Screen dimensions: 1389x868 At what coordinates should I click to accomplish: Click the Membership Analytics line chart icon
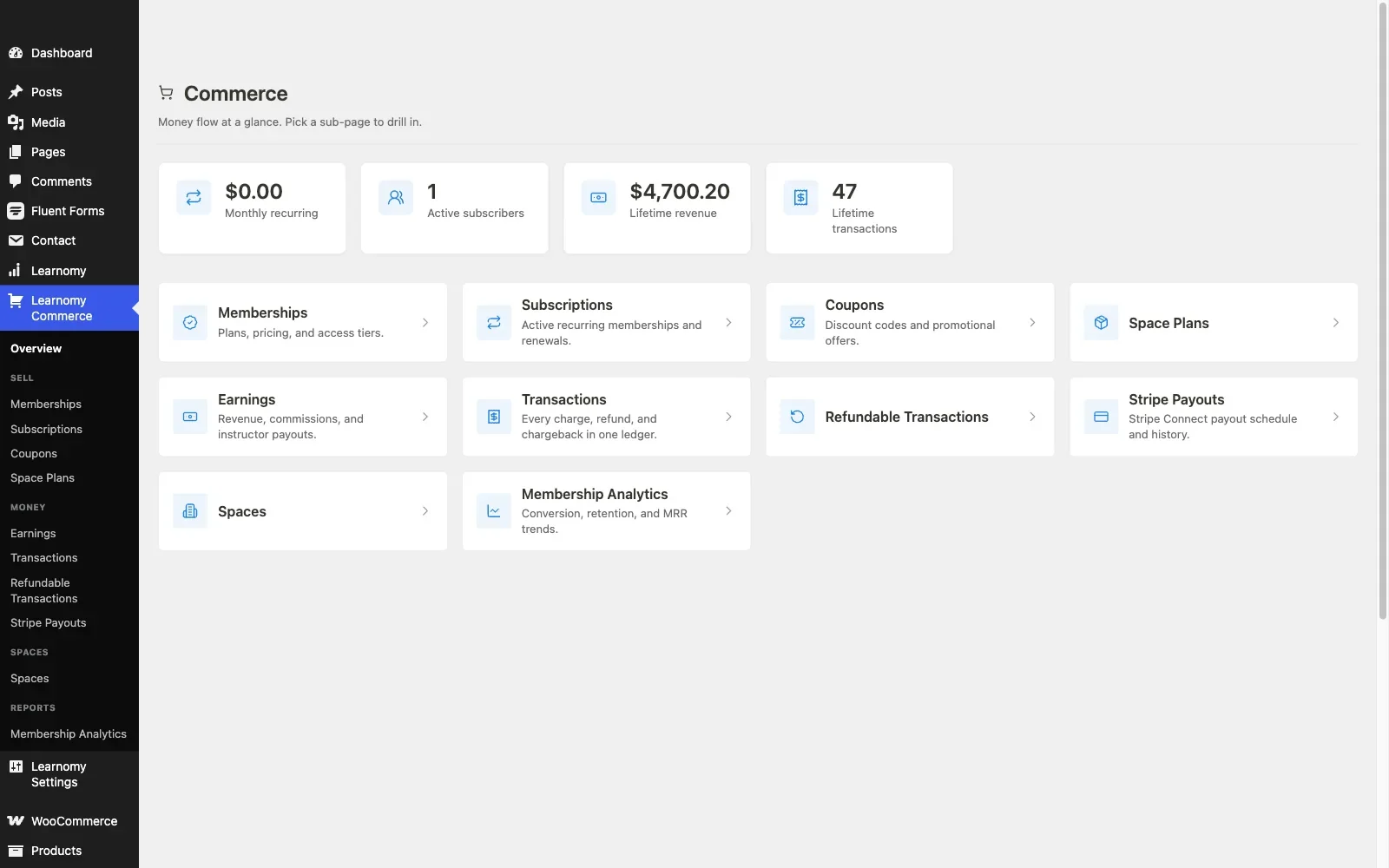click(494, 511)
